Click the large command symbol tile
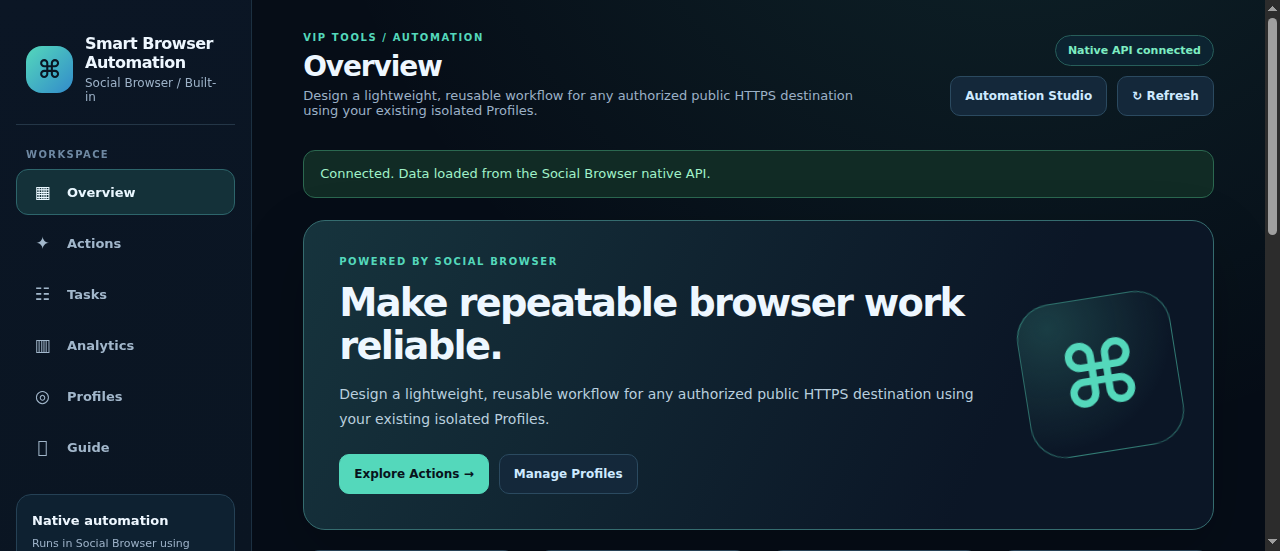Screen dimensions: 1280x551 click(x=1100, y=374)
